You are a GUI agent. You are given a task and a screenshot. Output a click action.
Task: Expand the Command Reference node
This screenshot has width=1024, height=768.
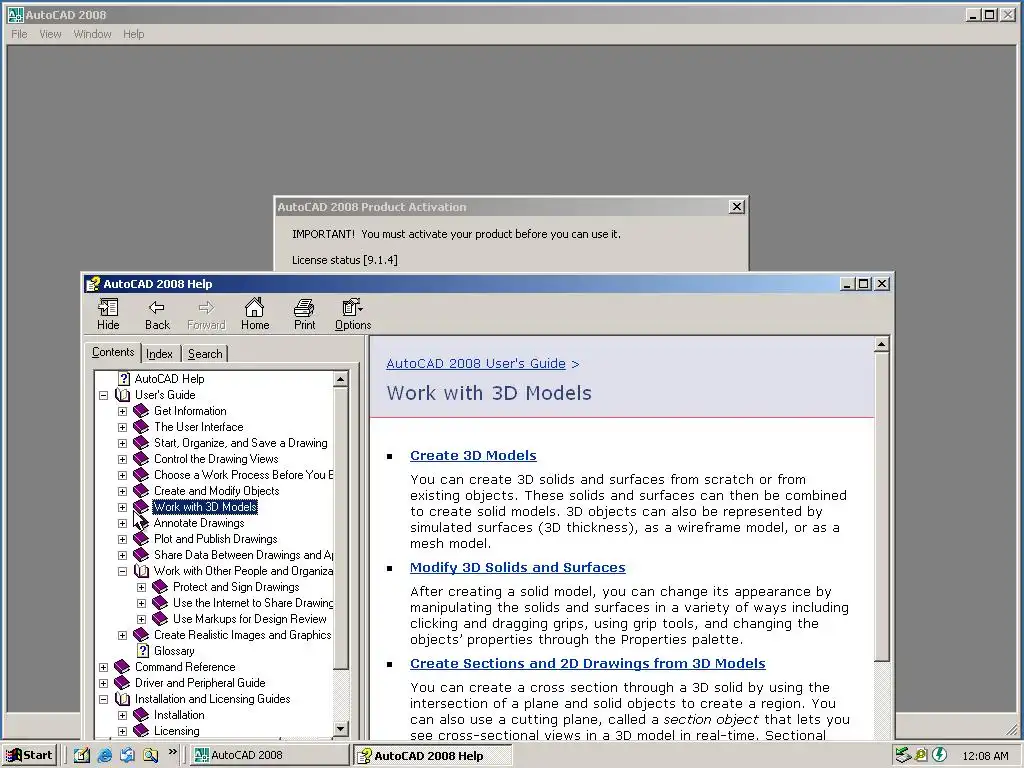pyautogui.click(x=103, y=667)
